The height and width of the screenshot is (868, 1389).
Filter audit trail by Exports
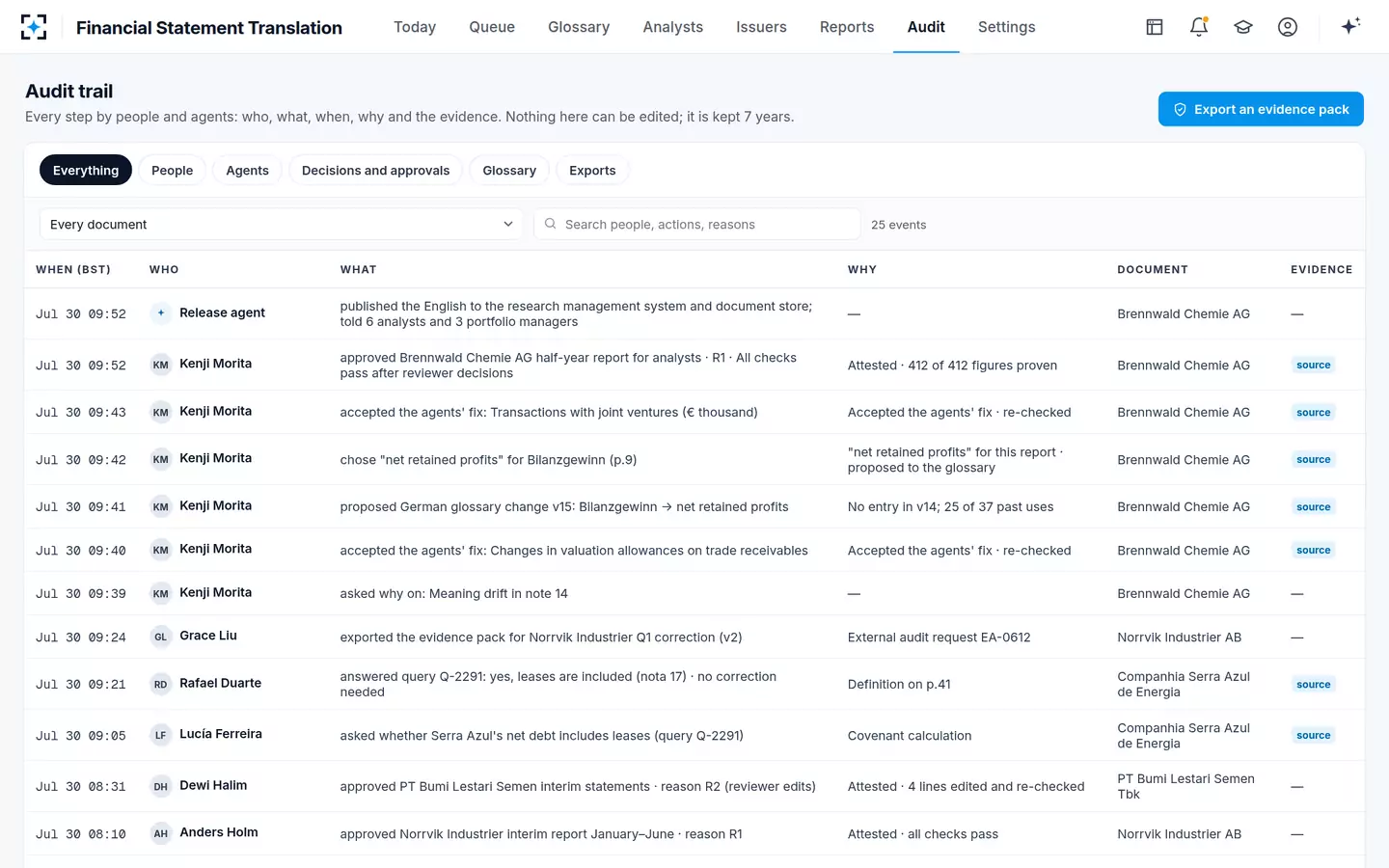[592, 170]
